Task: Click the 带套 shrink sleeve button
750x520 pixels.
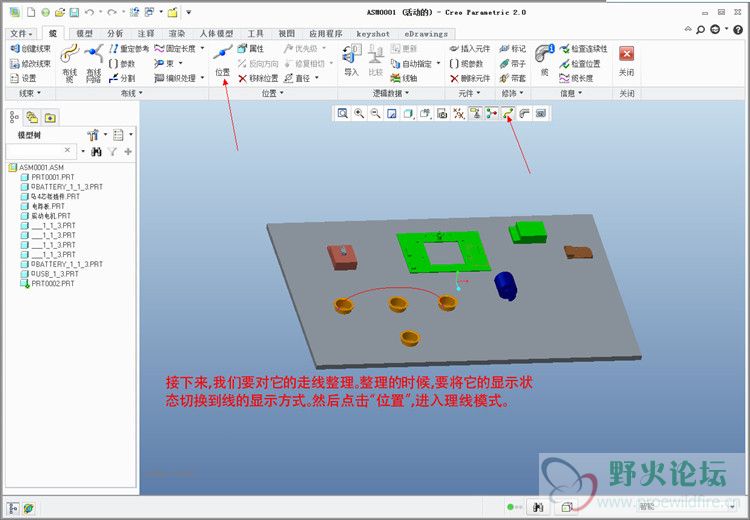Action: (x=512, y=78)
